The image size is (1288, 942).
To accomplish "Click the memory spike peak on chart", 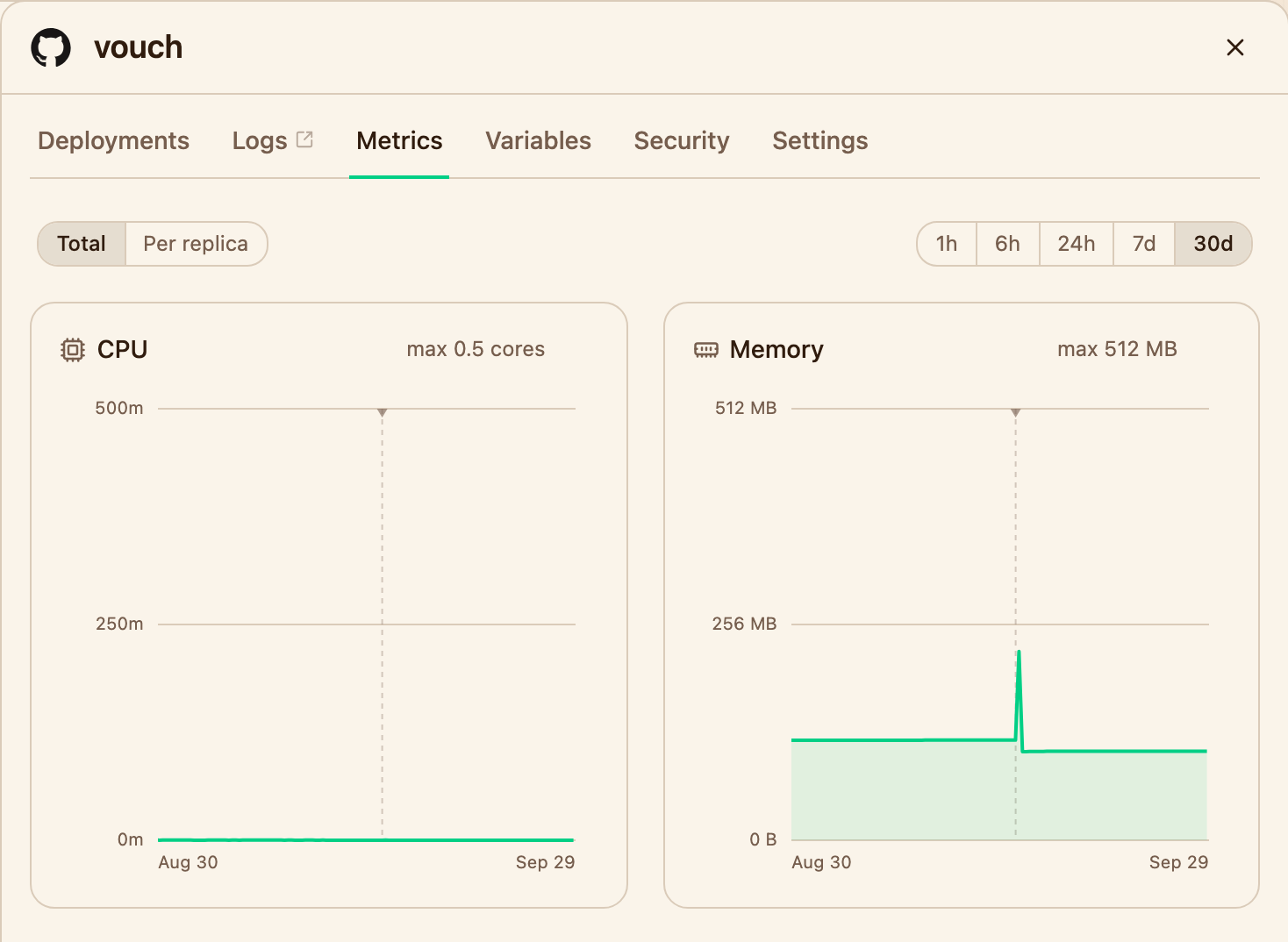I will click(x=1019, y=652).
